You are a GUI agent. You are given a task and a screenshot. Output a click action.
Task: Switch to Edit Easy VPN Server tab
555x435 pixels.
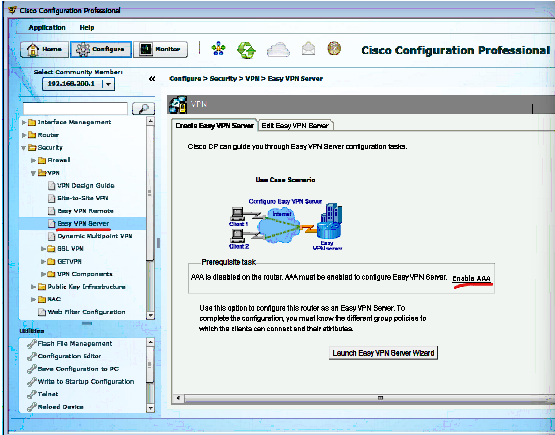(x=295, y=126)
